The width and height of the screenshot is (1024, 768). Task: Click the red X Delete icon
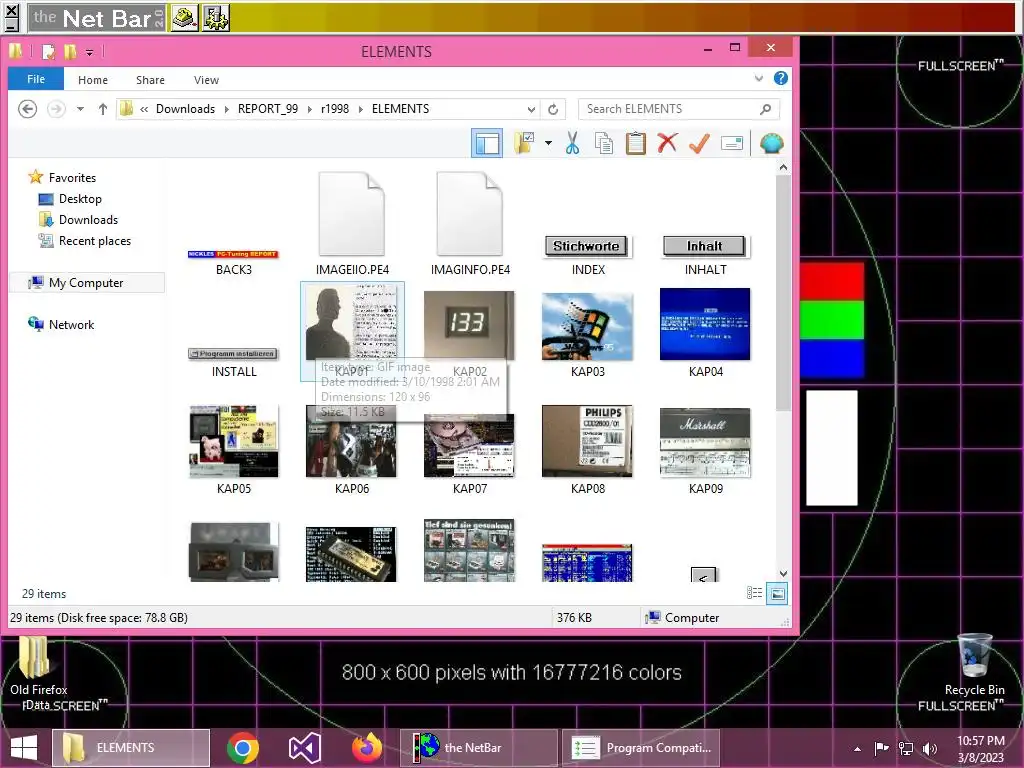point(667,143)
